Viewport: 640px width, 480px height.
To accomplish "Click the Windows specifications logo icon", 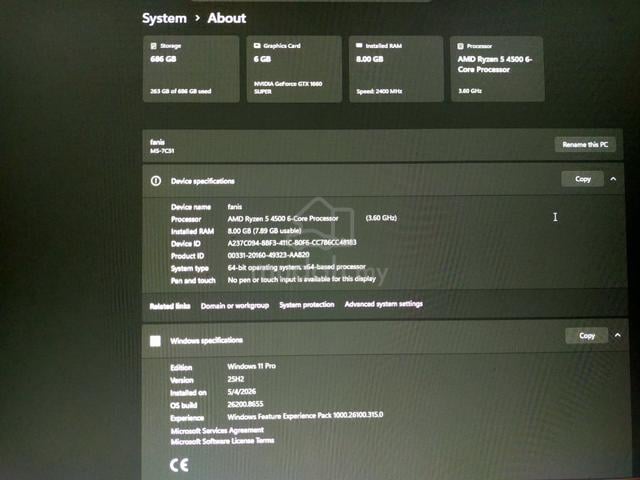I will tap(155, 341).
